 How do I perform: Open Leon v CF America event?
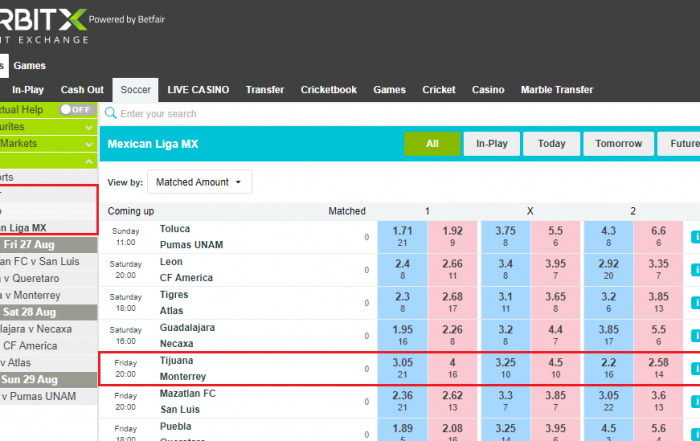[186, 270]
